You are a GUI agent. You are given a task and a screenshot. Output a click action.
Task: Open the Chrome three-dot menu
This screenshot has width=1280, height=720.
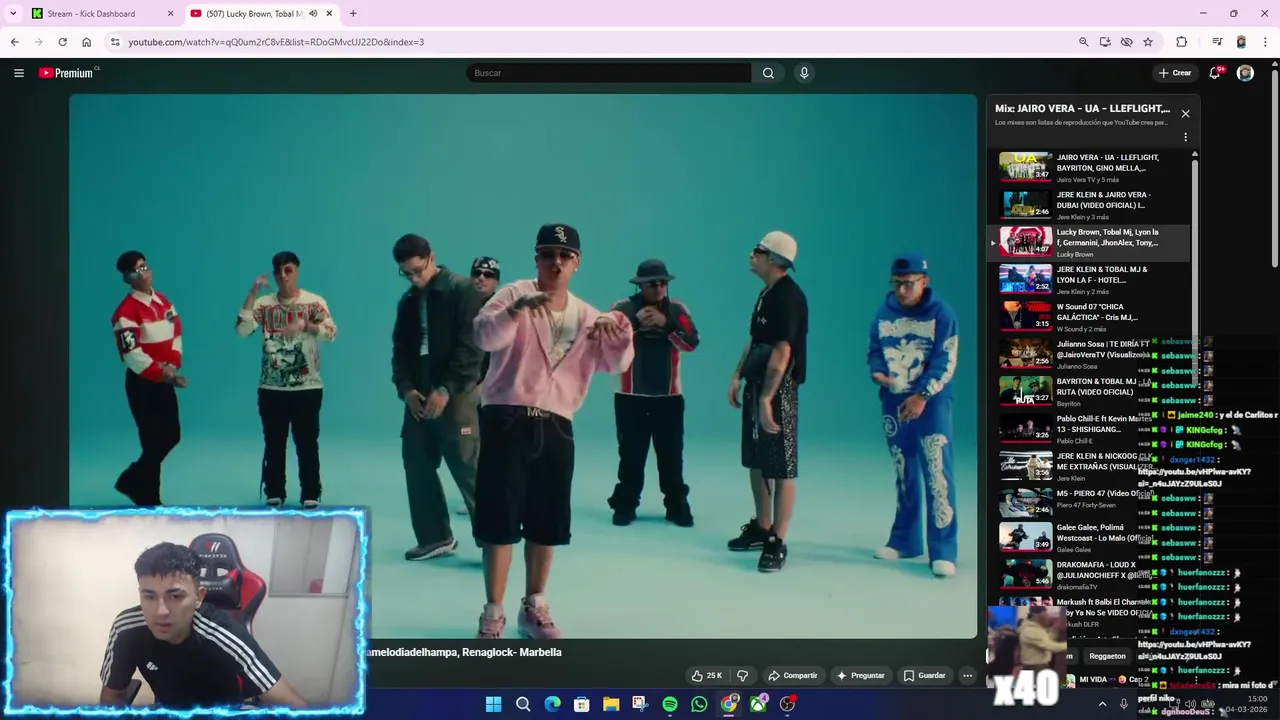pyautogui.click(x=1266, y=42)
